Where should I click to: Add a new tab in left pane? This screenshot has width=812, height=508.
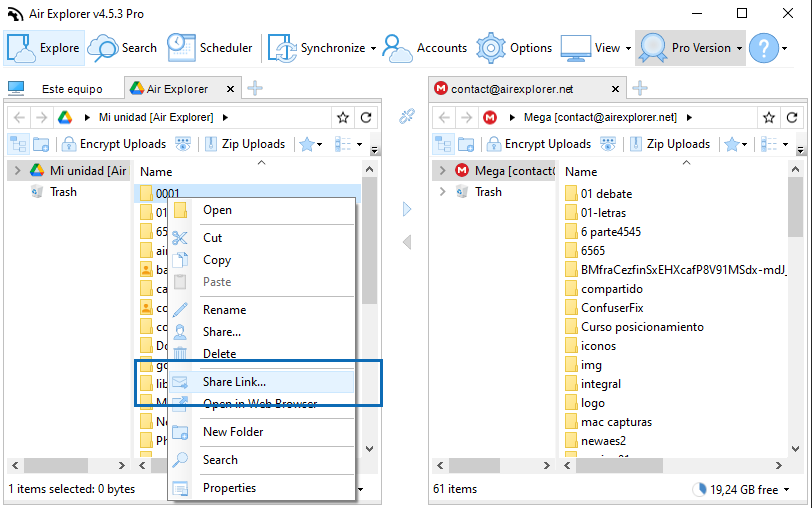(254, 88)
